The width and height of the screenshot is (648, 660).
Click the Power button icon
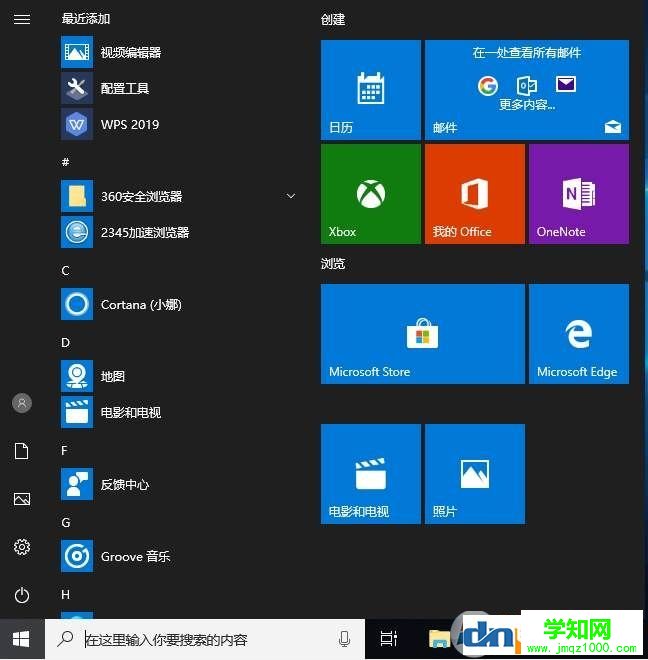[22, 595]
